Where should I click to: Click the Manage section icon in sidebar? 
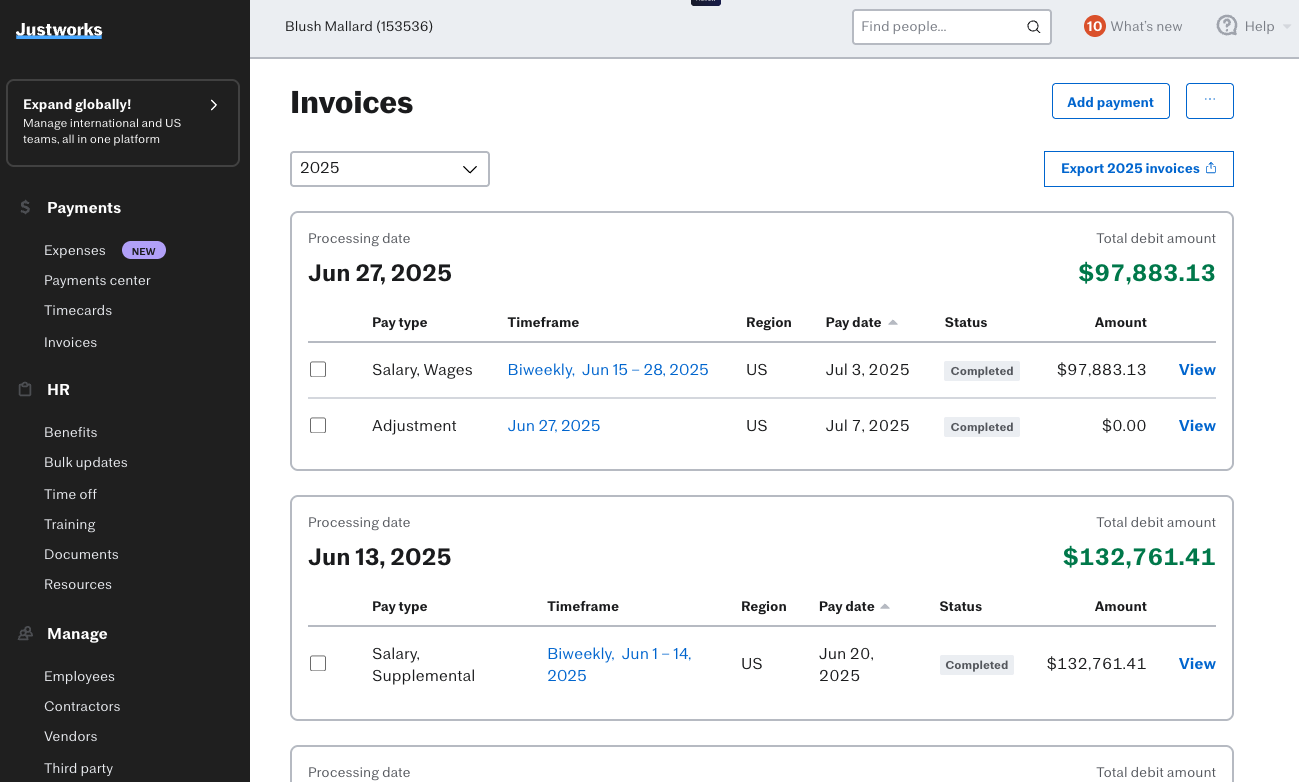click(23, 633)
